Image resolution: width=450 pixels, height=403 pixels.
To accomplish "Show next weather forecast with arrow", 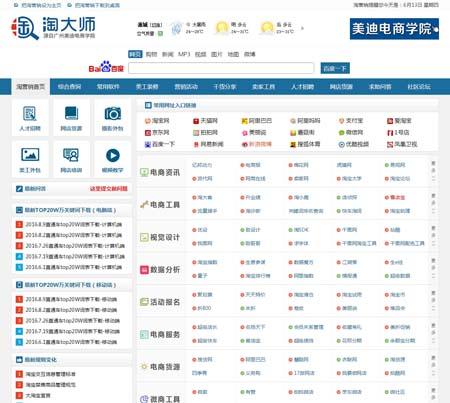I will tap(302, 28).
